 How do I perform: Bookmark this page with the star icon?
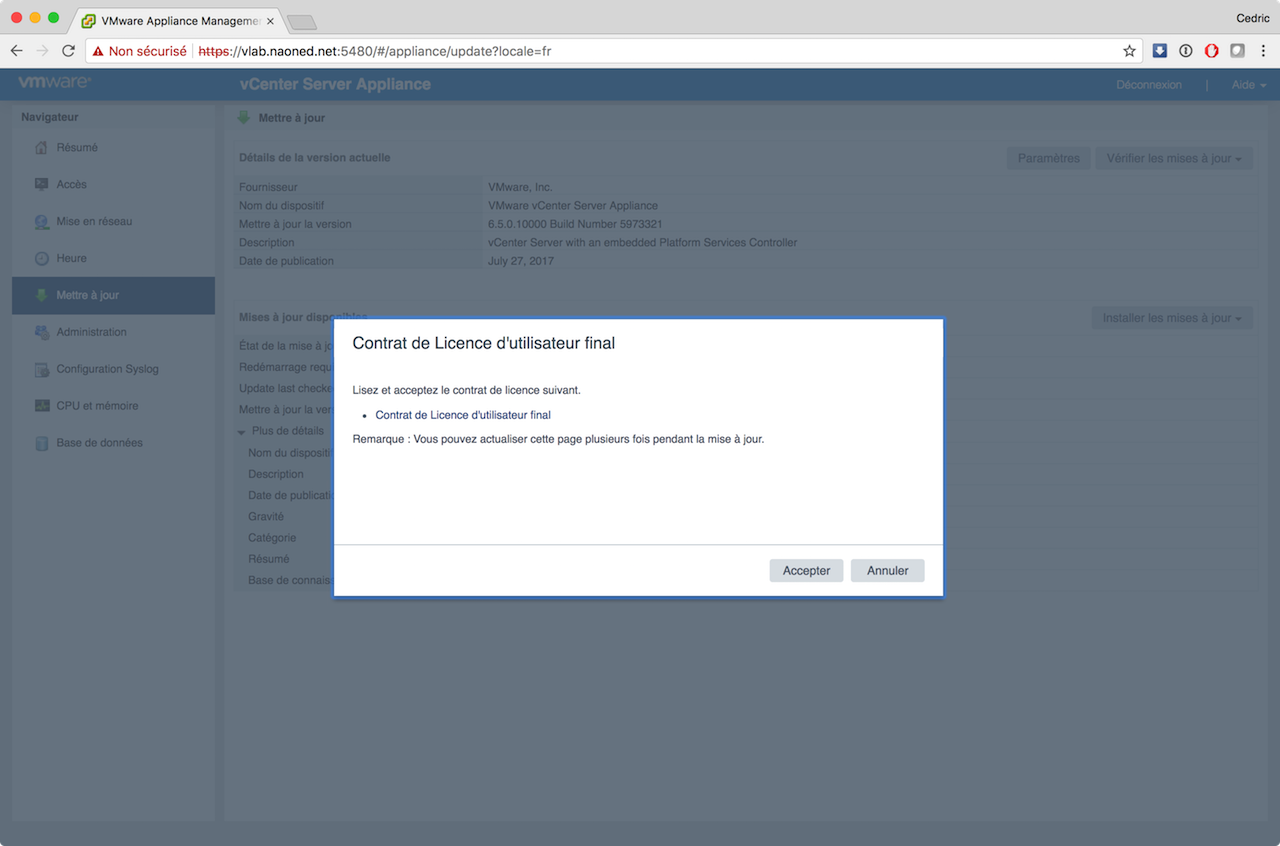tap(1129, 51)
